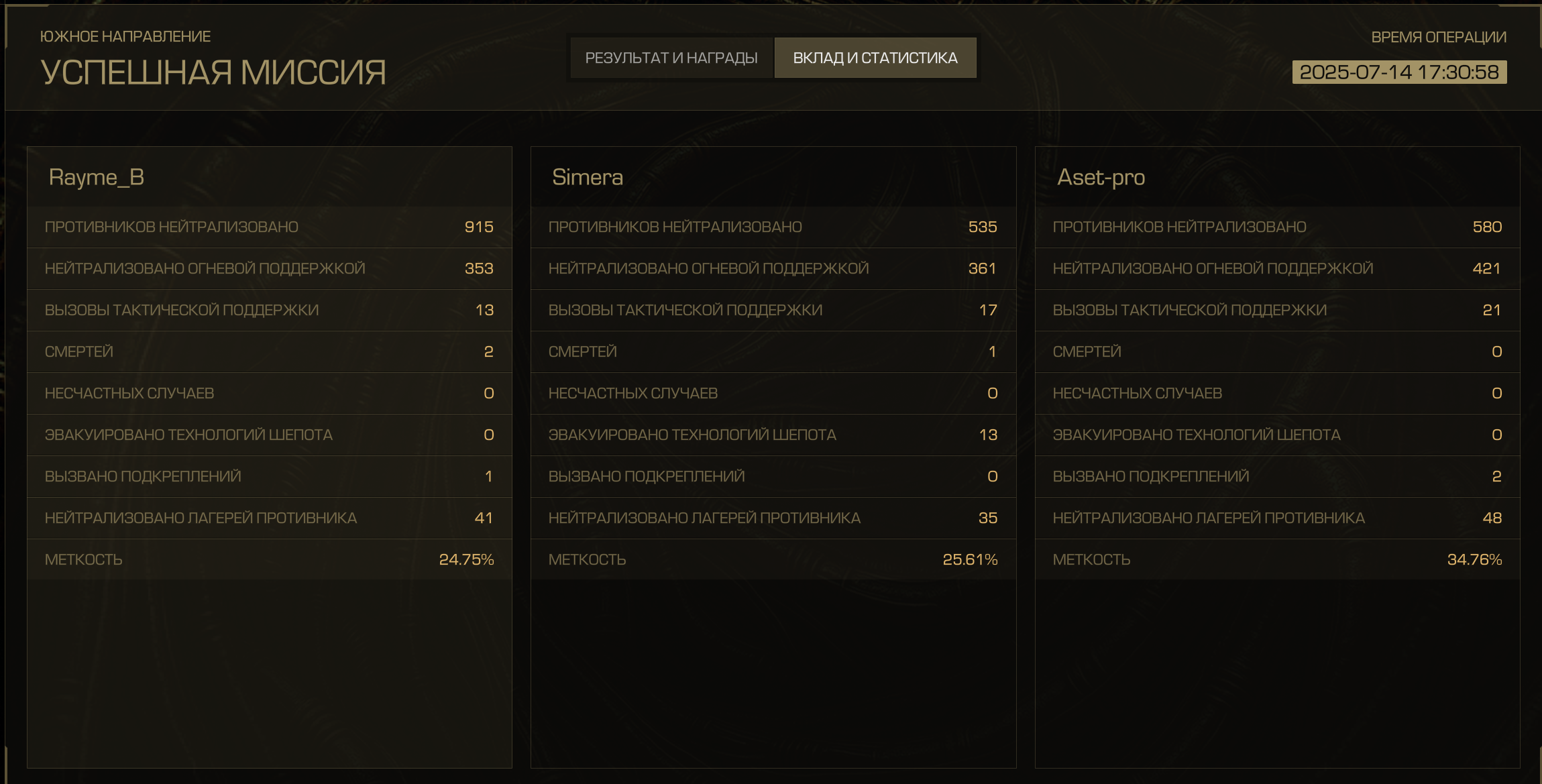
Task: Click the Успешная миссия title
Action: click(213, 72)
